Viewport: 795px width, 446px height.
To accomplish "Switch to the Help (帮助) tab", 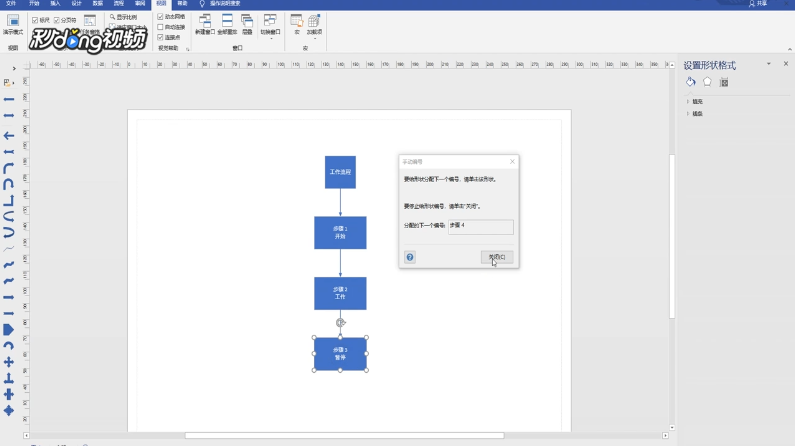I will click(x=183, y=4).
